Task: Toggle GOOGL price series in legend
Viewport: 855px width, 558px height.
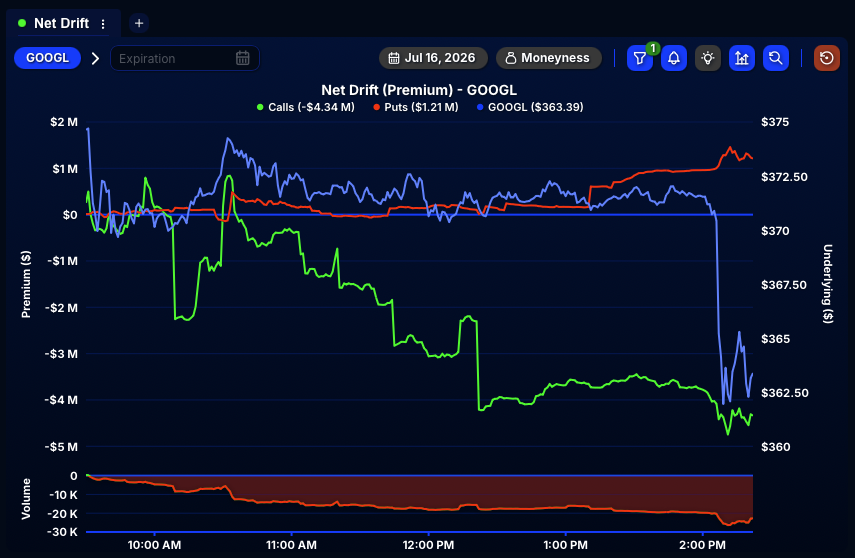Action: [x=530, y=107]
